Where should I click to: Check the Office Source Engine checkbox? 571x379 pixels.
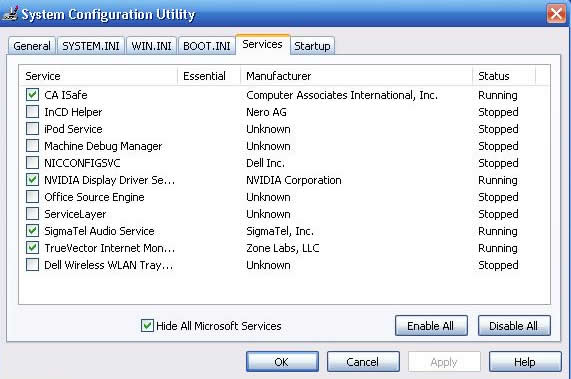tap(32, 197)
